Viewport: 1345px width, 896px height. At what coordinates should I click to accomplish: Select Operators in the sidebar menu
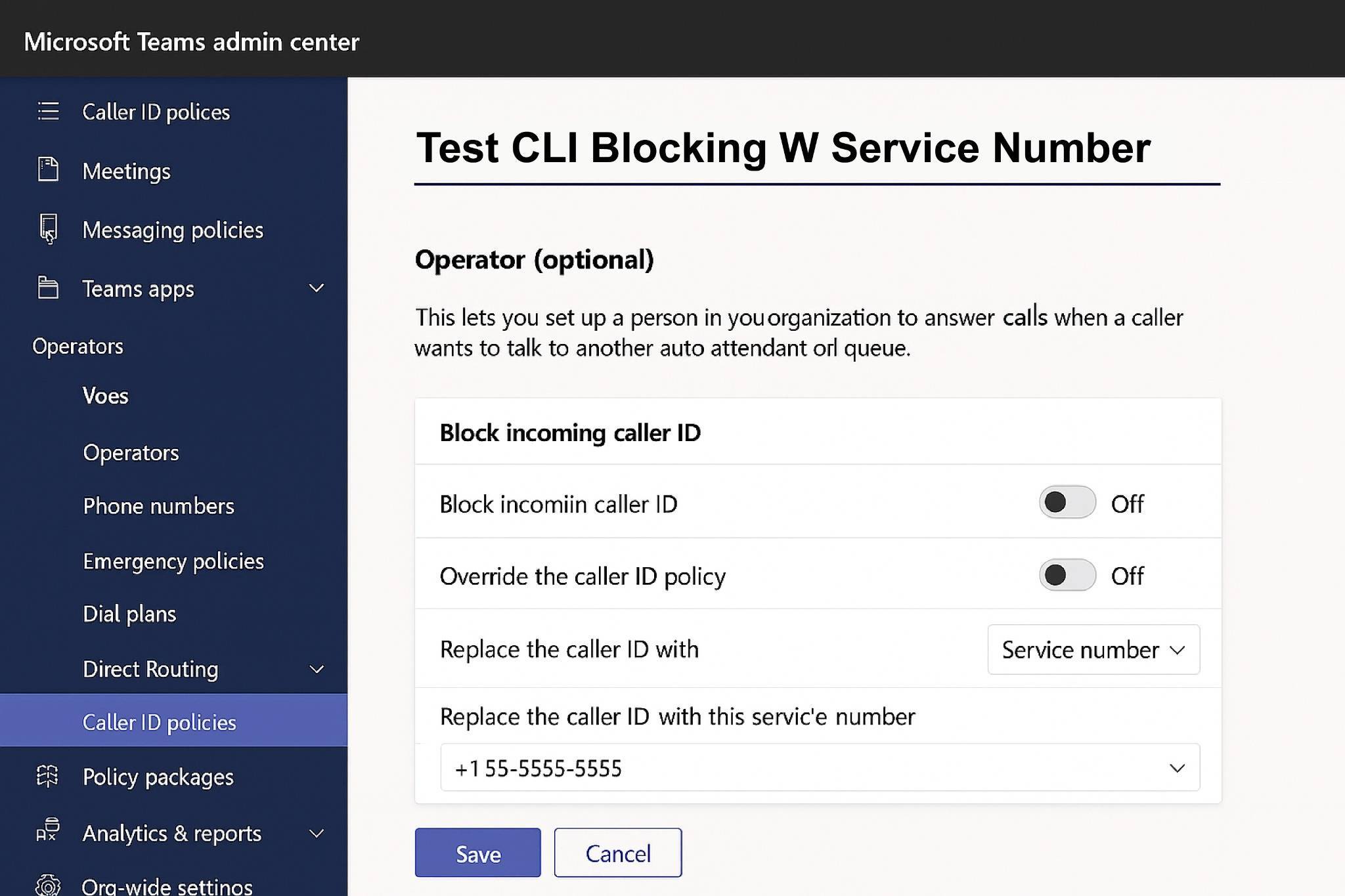pyautogui.click(x=131, y=452)
